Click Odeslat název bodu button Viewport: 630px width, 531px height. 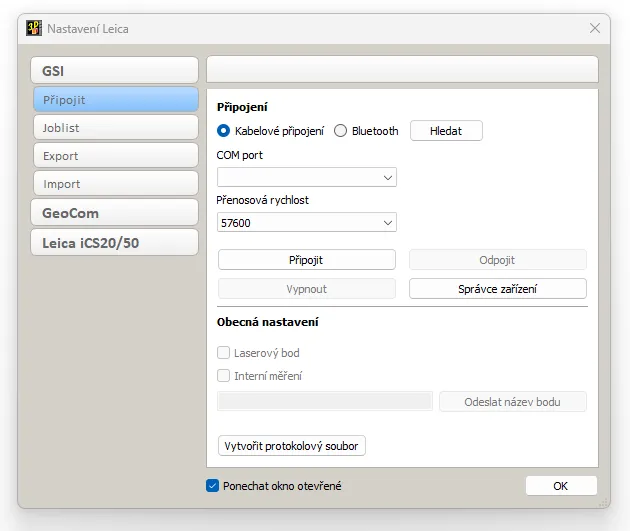tap(513, 402)
